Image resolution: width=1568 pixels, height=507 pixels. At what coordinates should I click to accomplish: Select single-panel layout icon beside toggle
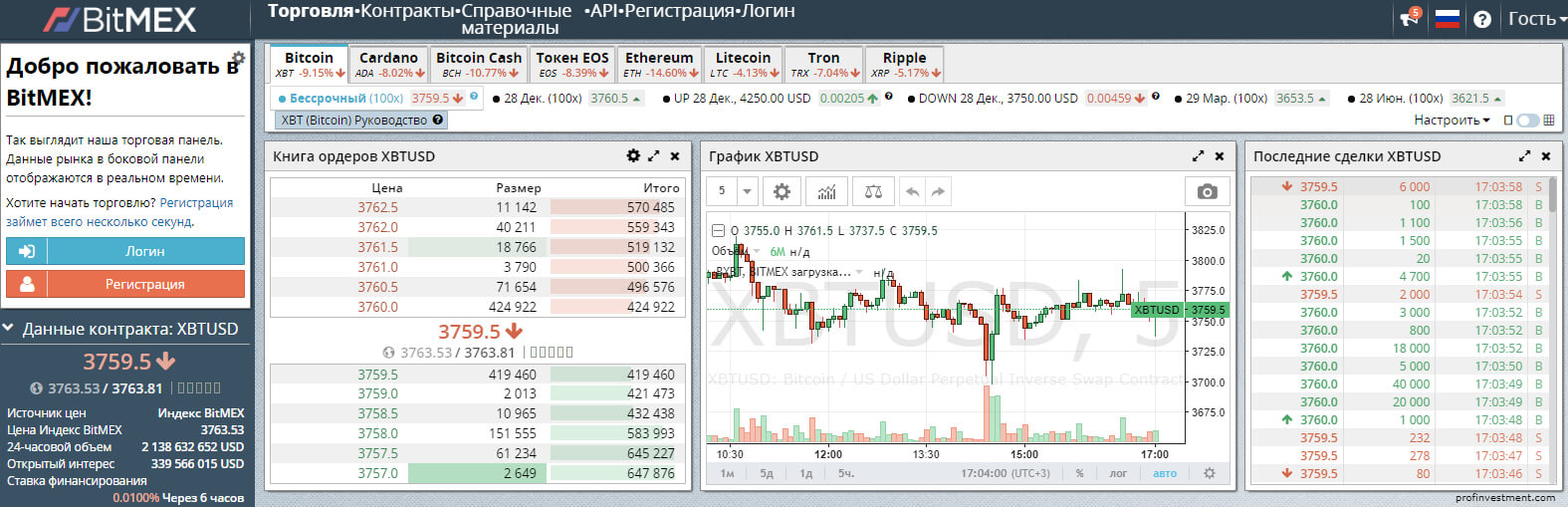(1508, 120)
